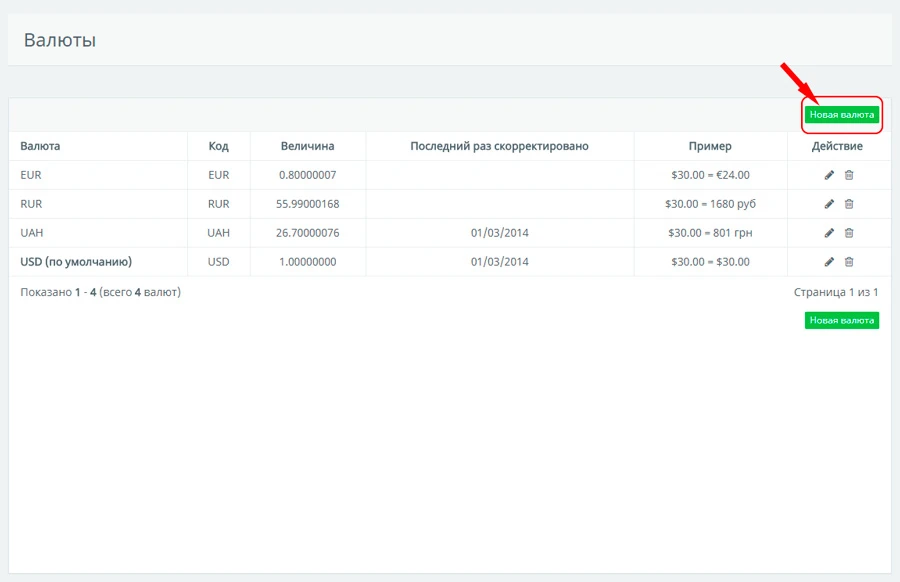Select the EUR currency name cell
Image resolution: width=900 pixels, height=582 pixels.
coord(31,175)
